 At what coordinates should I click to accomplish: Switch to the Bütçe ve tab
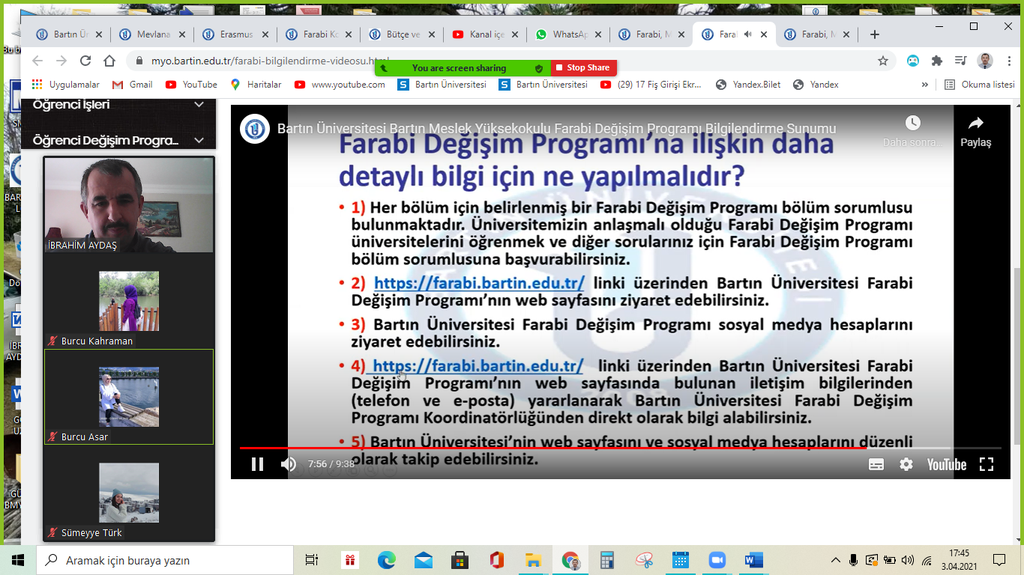click(403, 34)
